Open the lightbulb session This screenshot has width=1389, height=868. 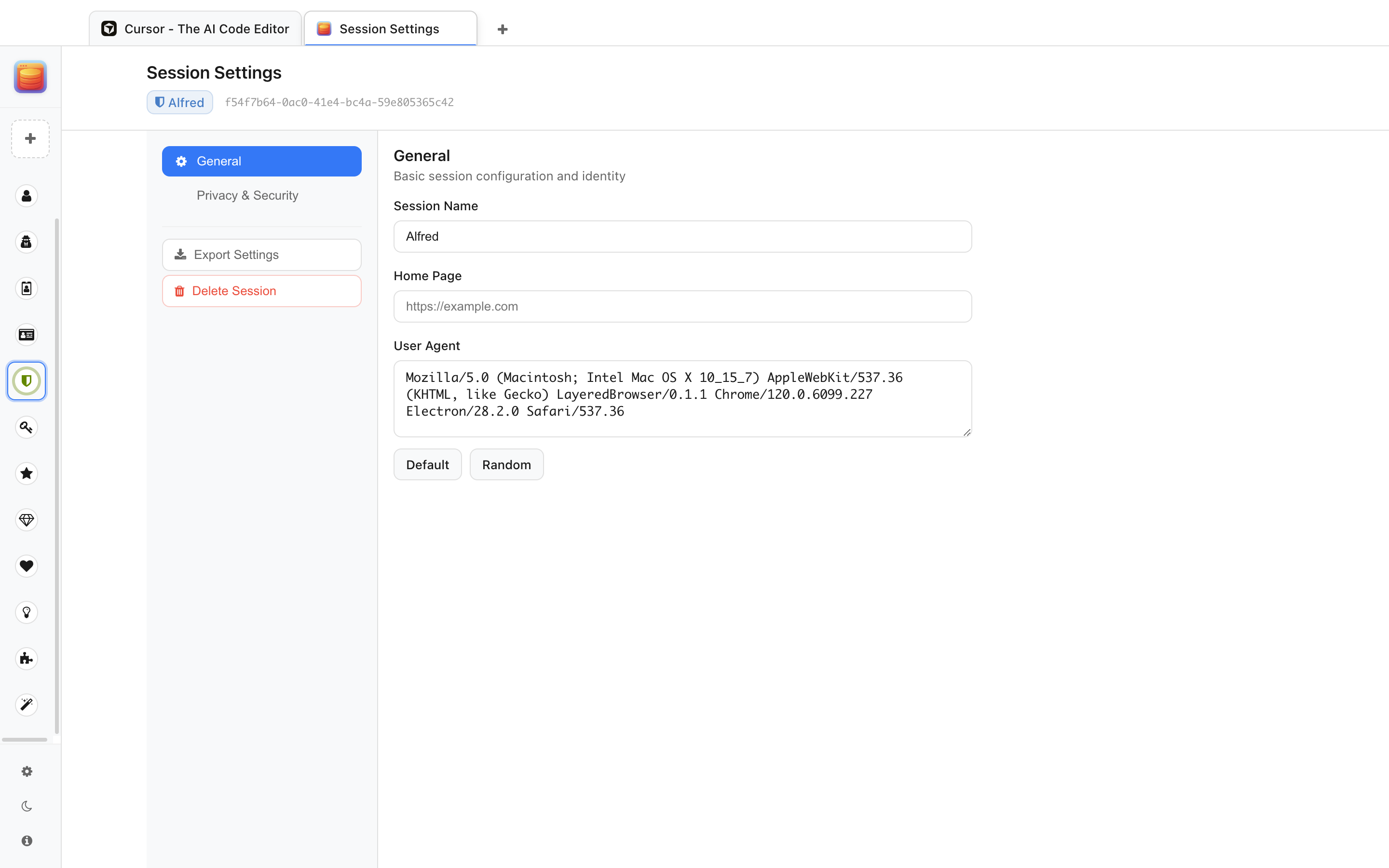tap(27, 612)
